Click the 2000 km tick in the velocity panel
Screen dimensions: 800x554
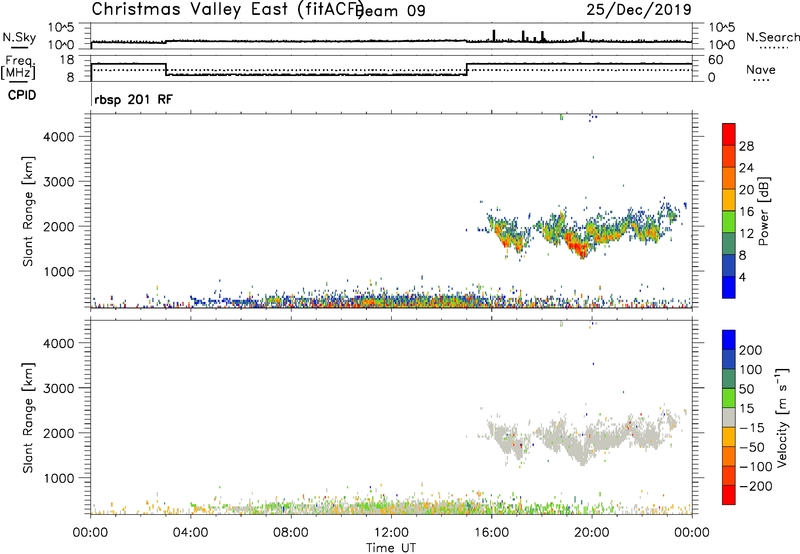pos(59,433)
